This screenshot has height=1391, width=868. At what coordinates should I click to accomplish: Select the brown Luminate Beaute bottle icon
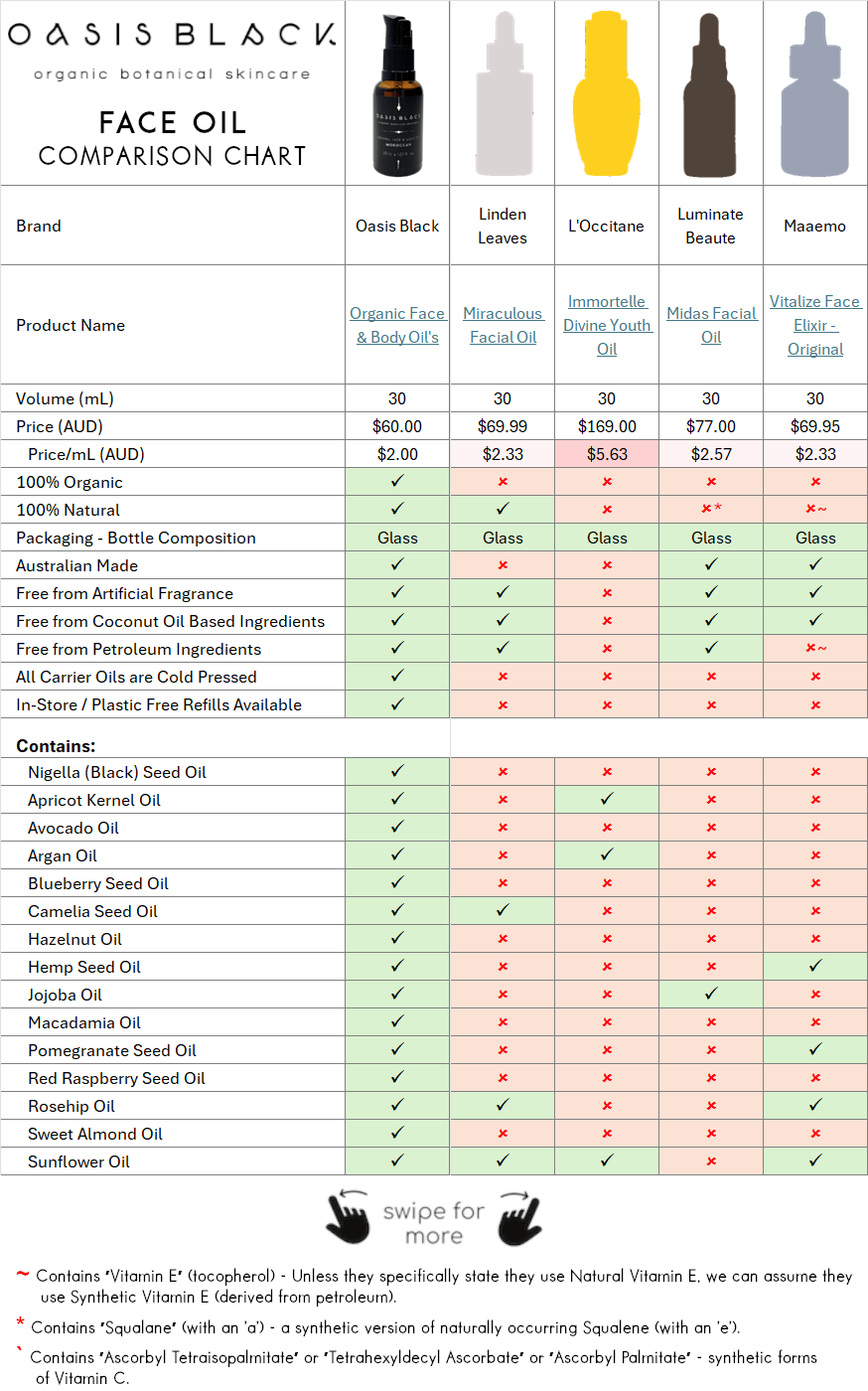pos(710,96)
